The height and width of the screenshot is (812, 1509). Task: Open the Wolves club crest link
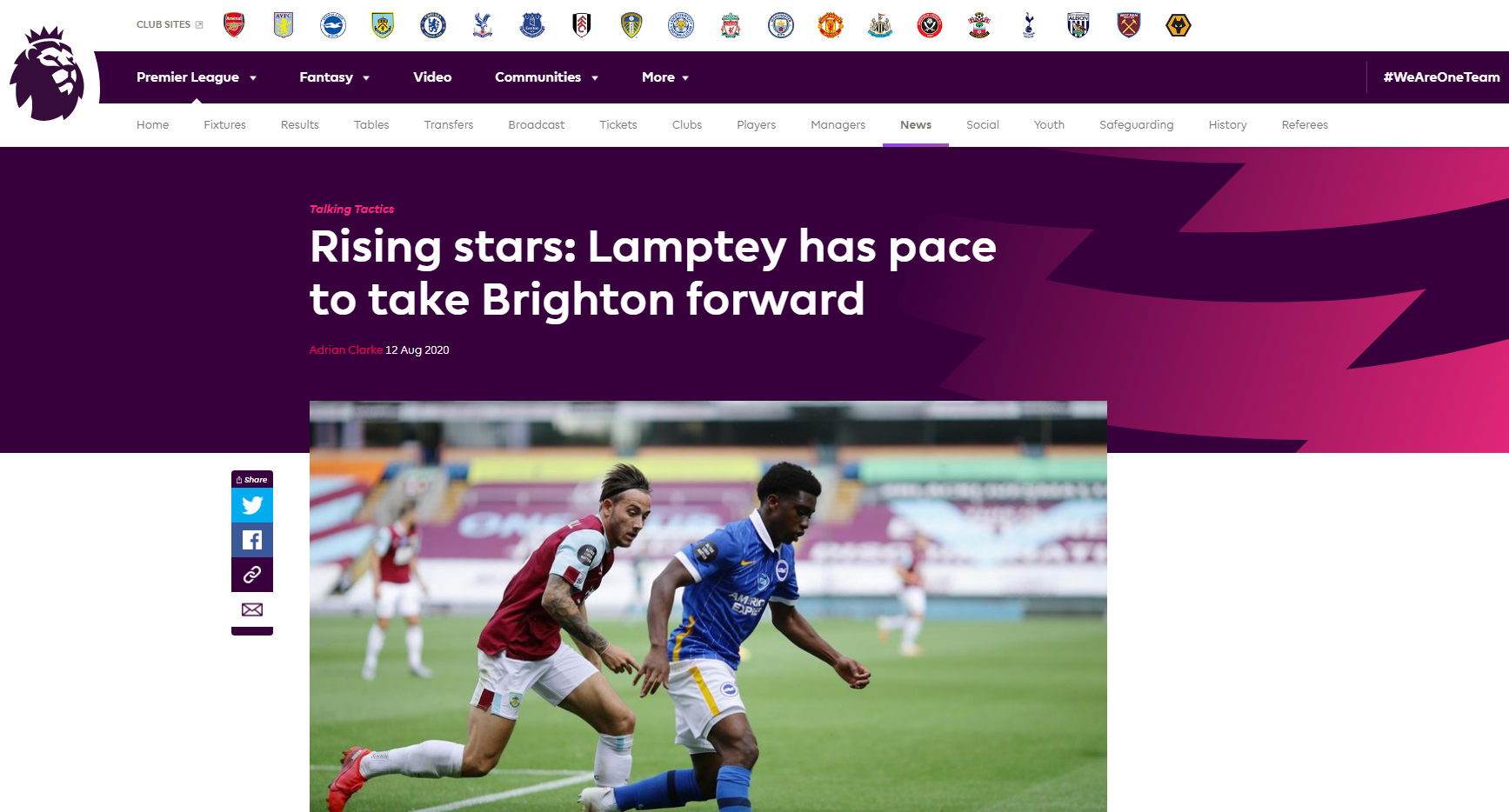pyautogui.click(x=1178, y=25)
